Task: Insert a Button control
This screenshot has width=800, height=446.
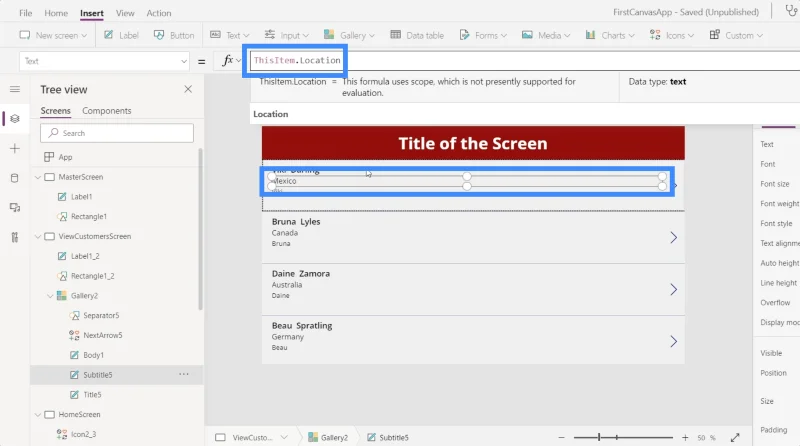Action: [x=174, y=35]
